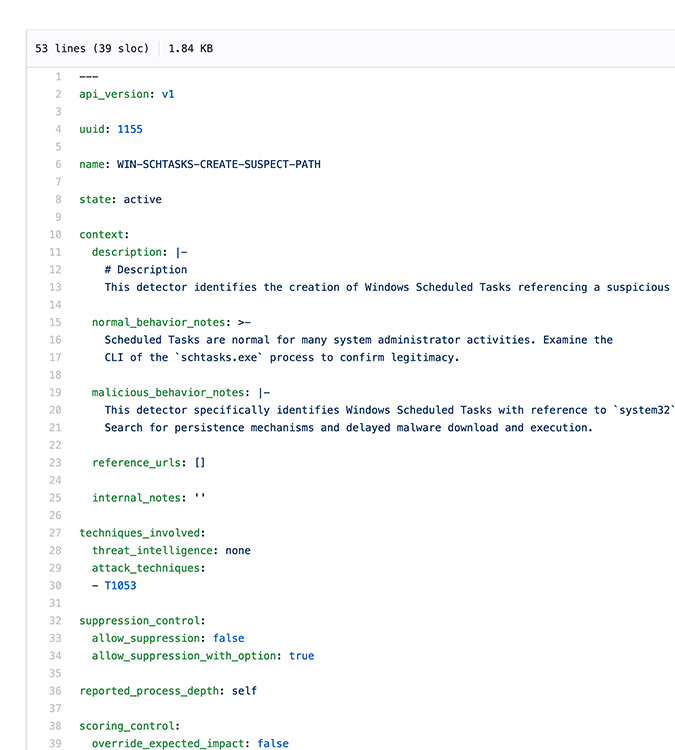Click the 'malicious_behavior_notes' key
The height and width of the screenshot is (750, 675).
171,392
